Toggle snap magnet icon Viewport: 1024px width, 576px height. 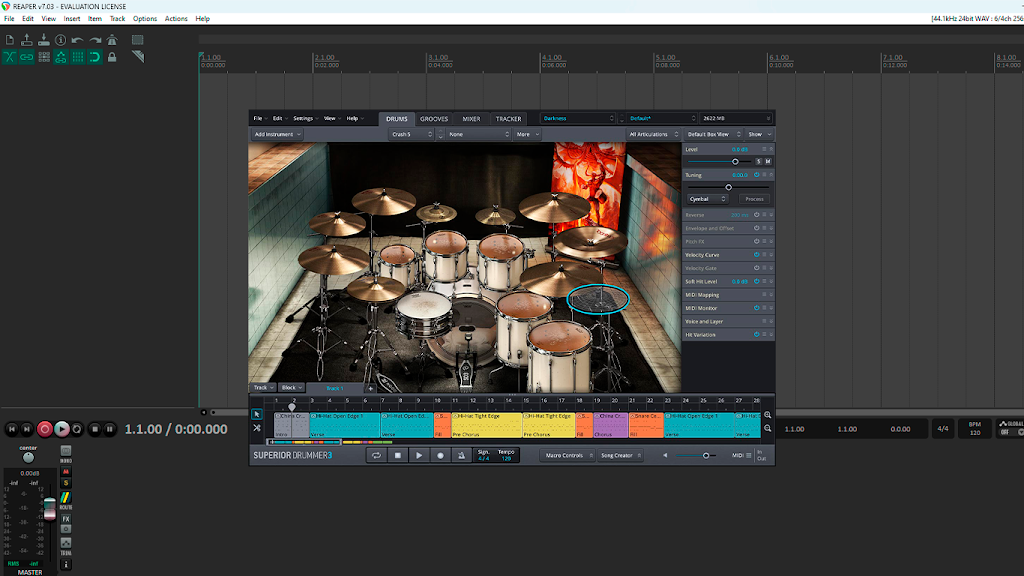click(x=95, y=57)
